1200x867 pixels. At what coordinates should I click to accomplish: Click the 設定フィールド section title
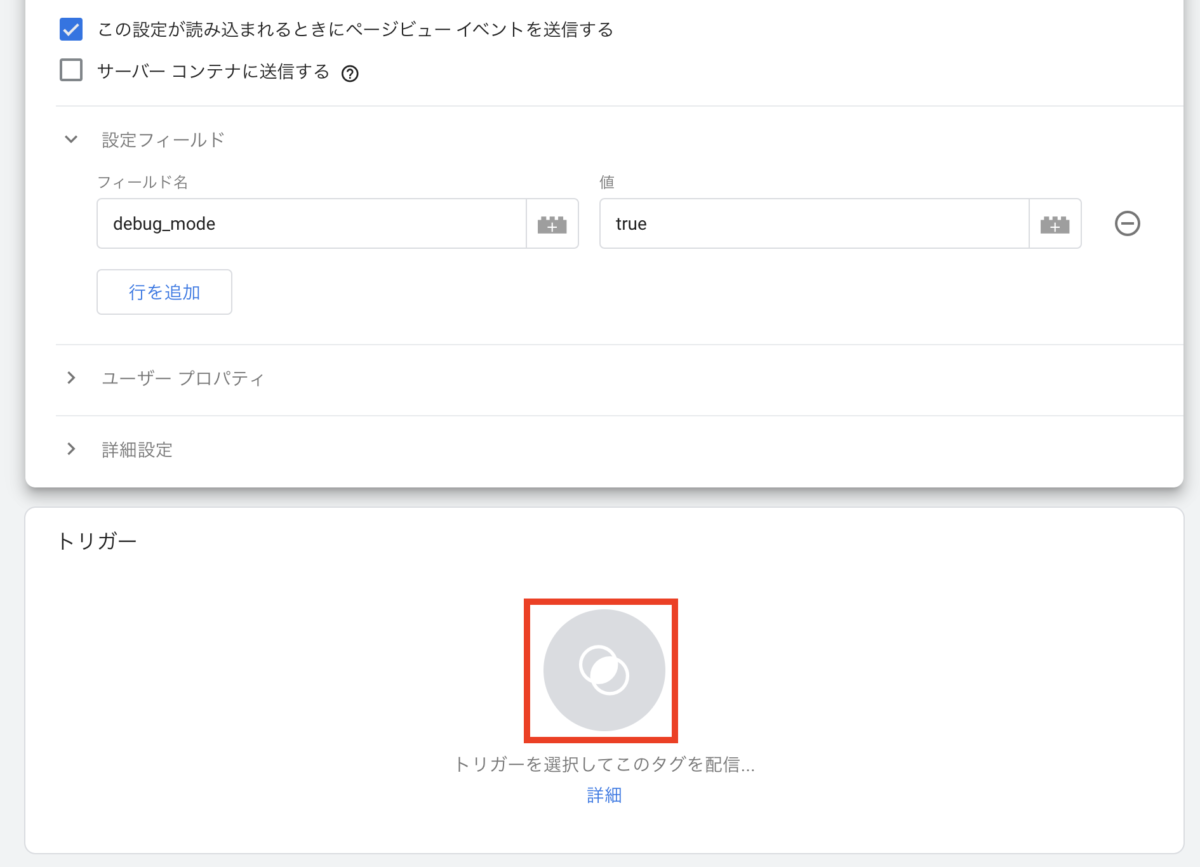[x=163, y=140]
